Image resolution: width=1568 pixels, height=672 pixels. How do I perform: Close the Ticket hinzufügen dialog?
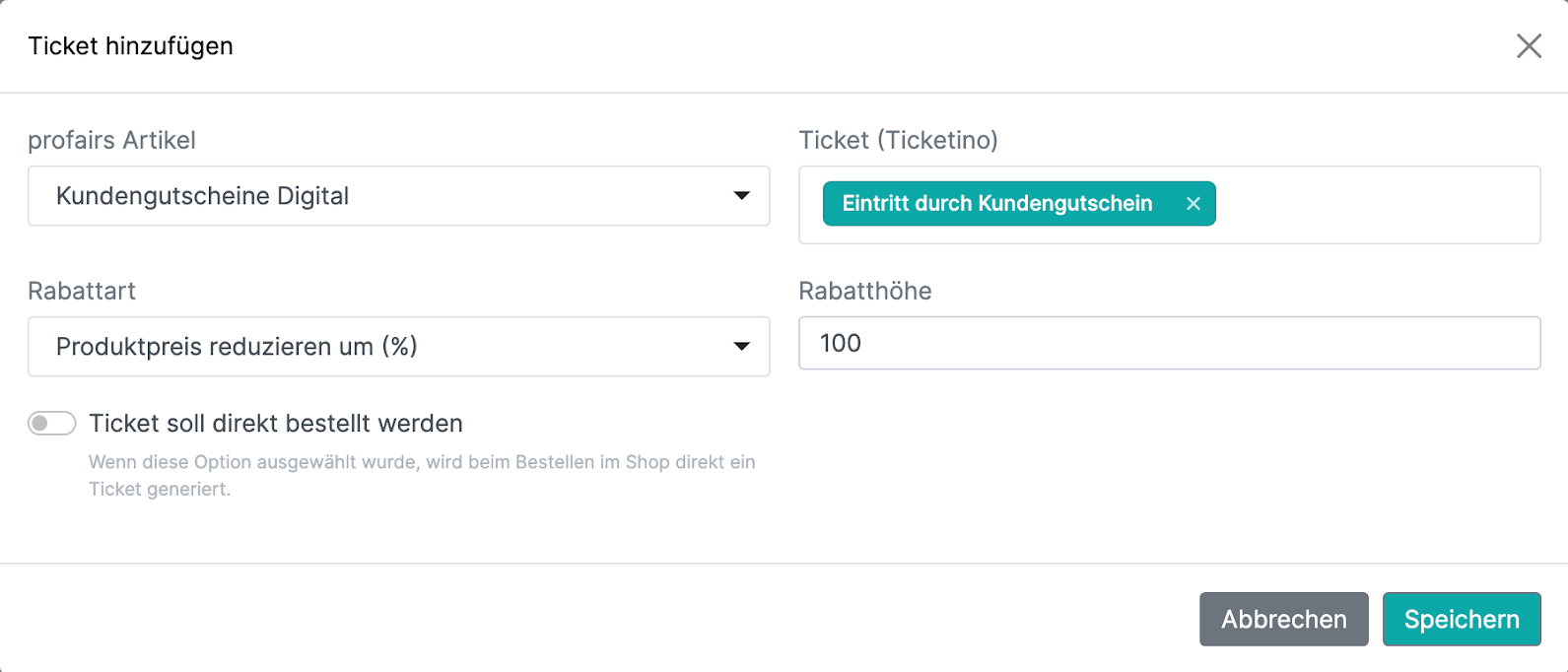pos(1529,46)
